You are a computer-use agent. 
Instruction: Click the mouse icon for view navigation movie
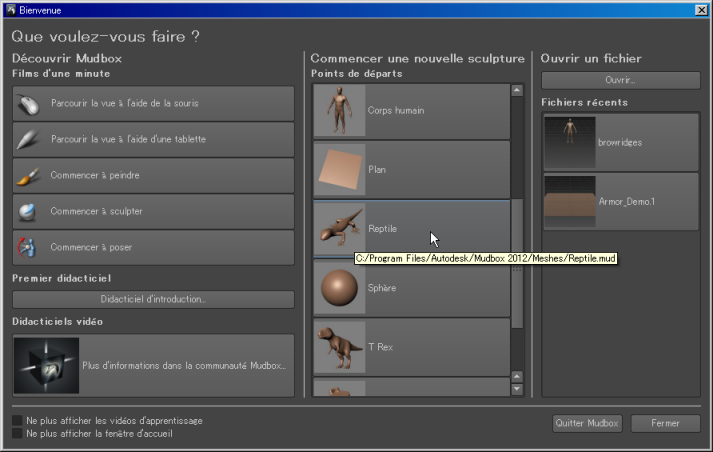point(28,104)
